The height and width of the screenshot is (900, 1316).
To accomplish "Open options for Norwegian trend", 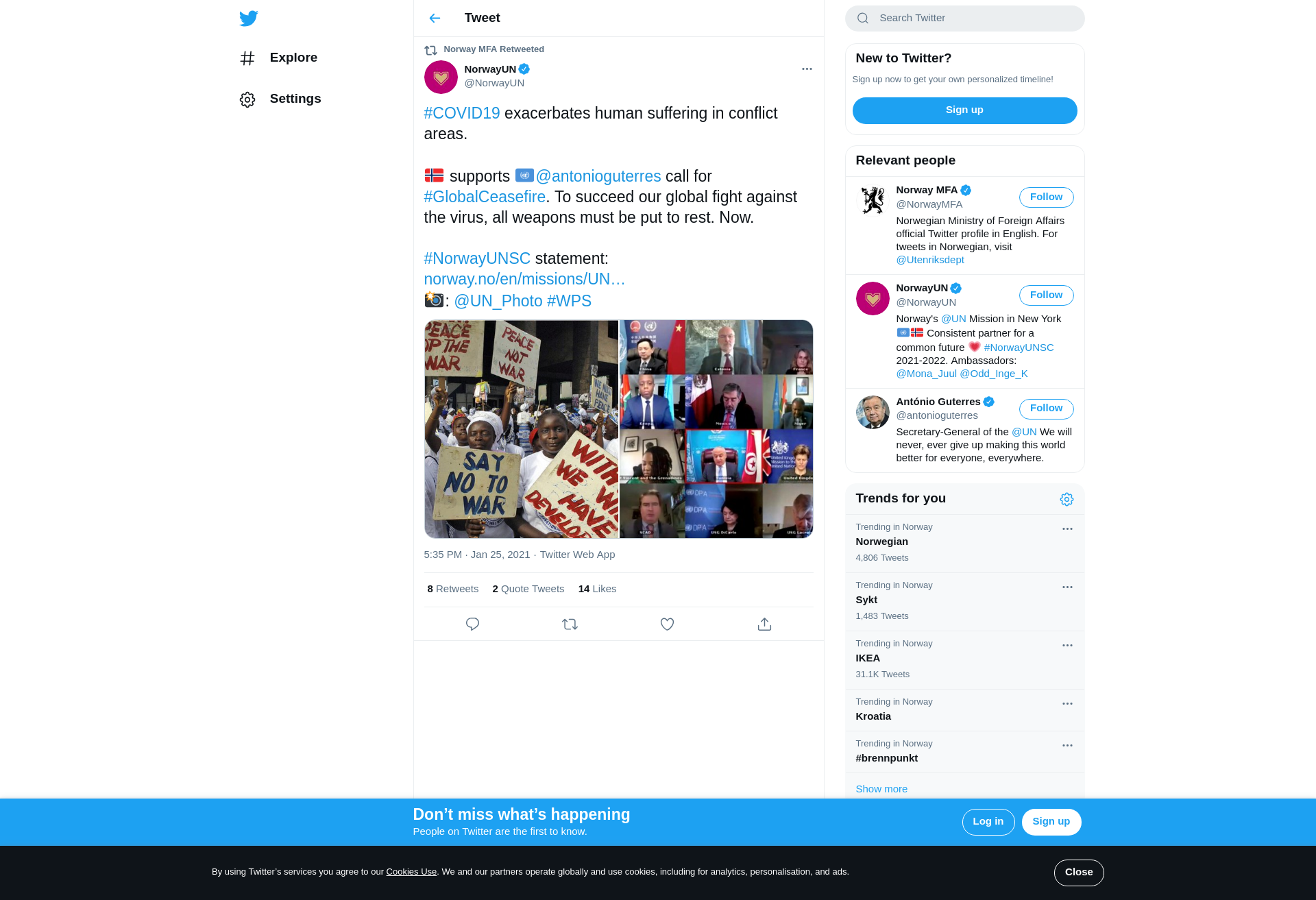I will pyautogui.click(x=1067, y=529).
